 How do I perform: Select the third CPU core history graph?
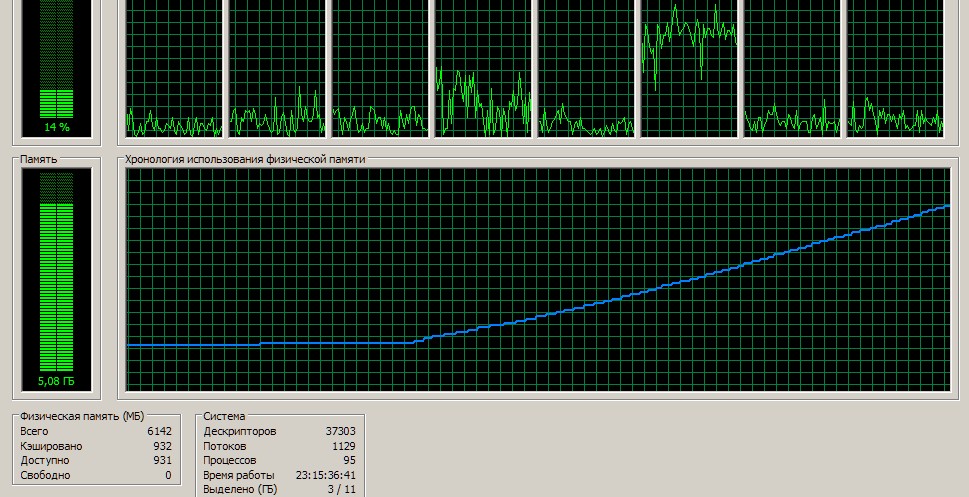(x=380, y=68)
